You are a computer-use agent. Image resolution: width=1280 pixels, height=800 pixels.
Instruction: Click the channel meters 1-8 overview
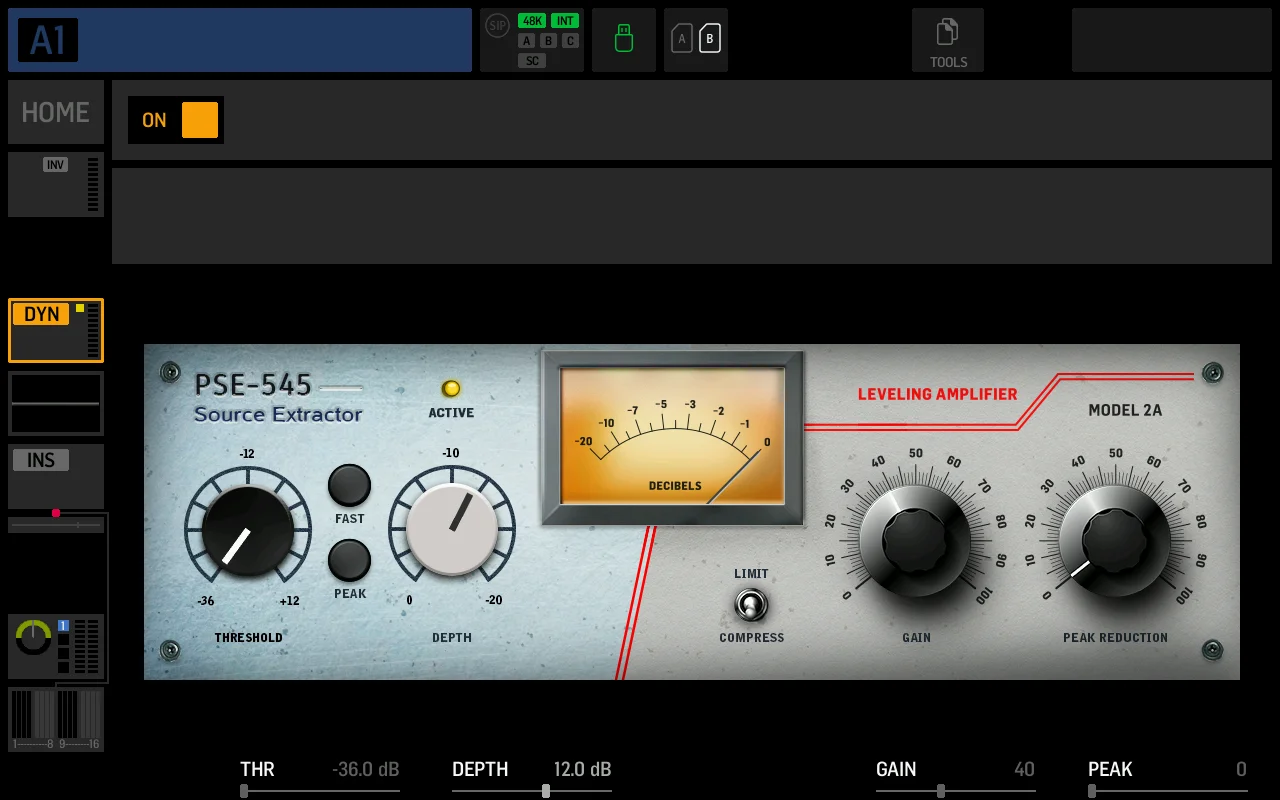[32, 718]
